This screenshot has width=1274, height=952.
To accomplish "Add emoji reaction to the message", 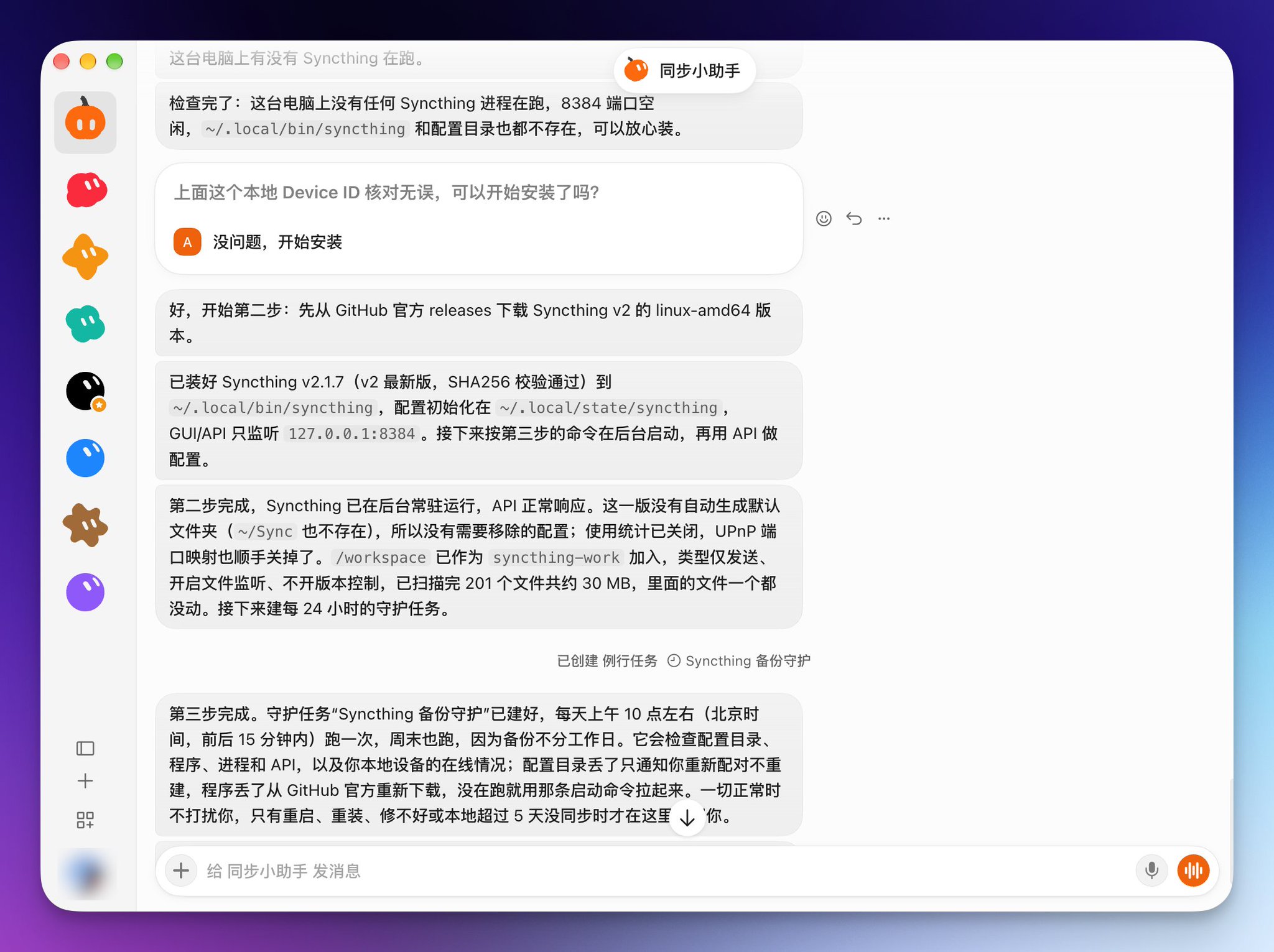I will click(x=824, y=219).
